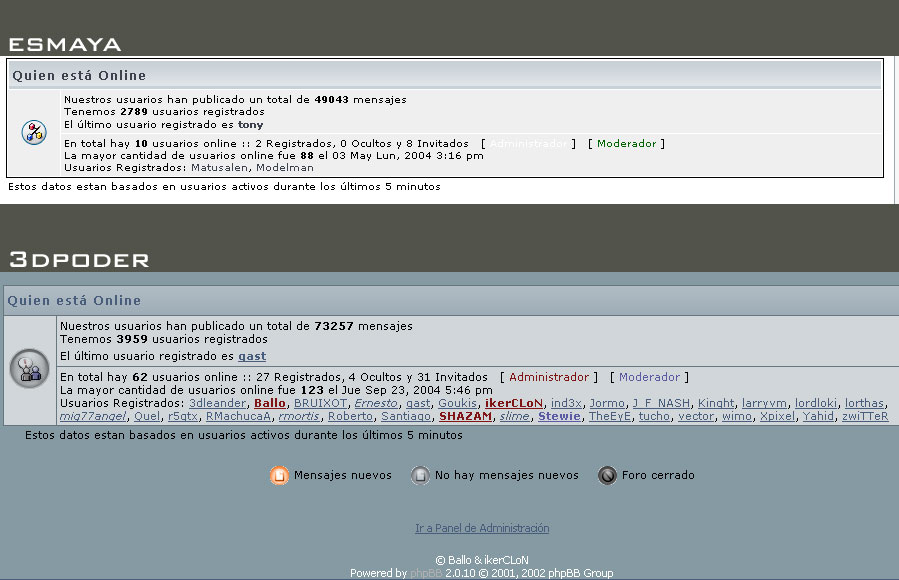Open lordloki's user profile
899x580 pixels.
point(816,403)
